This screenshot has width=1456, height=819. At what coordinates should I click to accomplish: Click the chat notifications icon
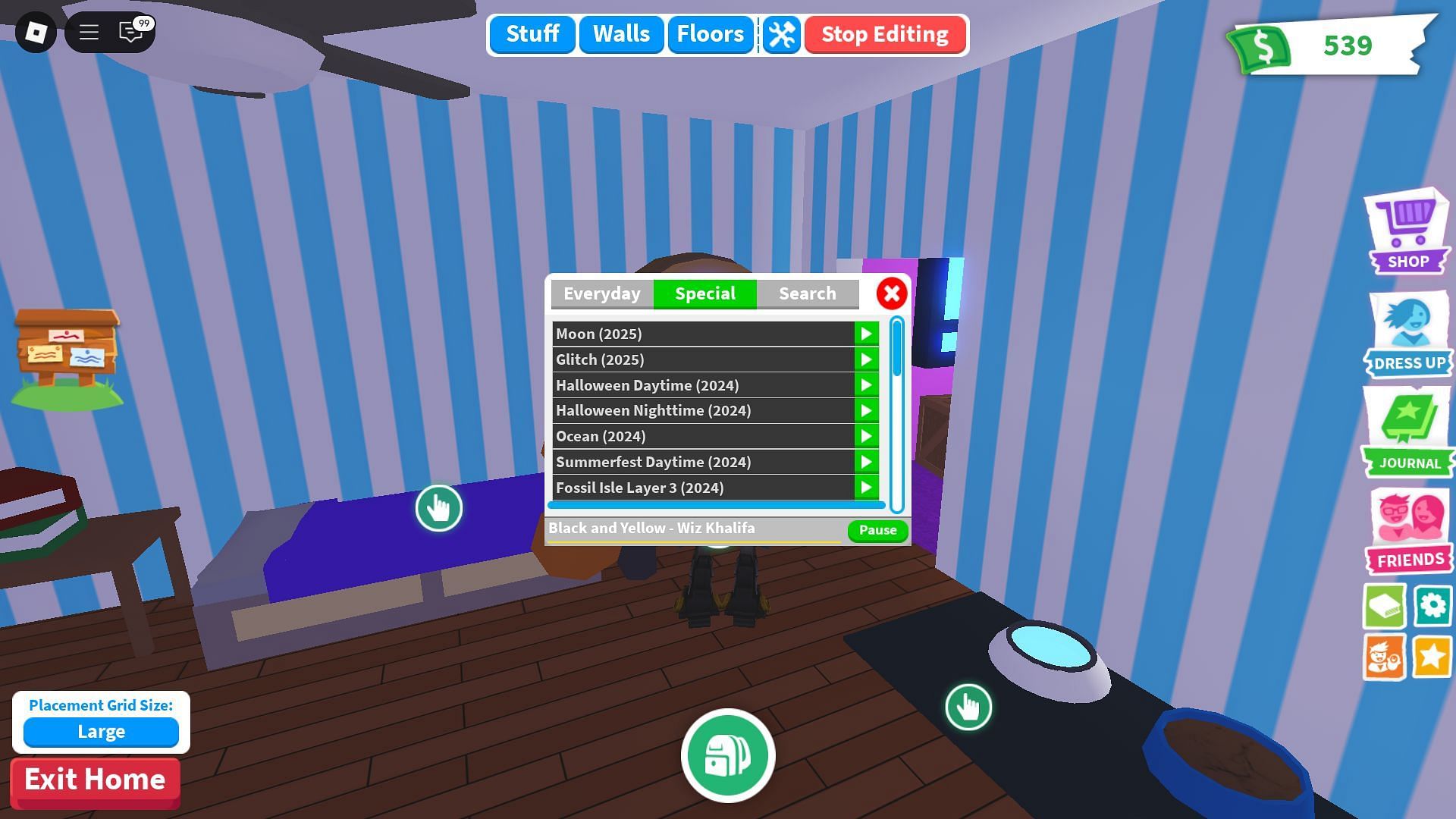pyautogui.click(x=130, y=31)
